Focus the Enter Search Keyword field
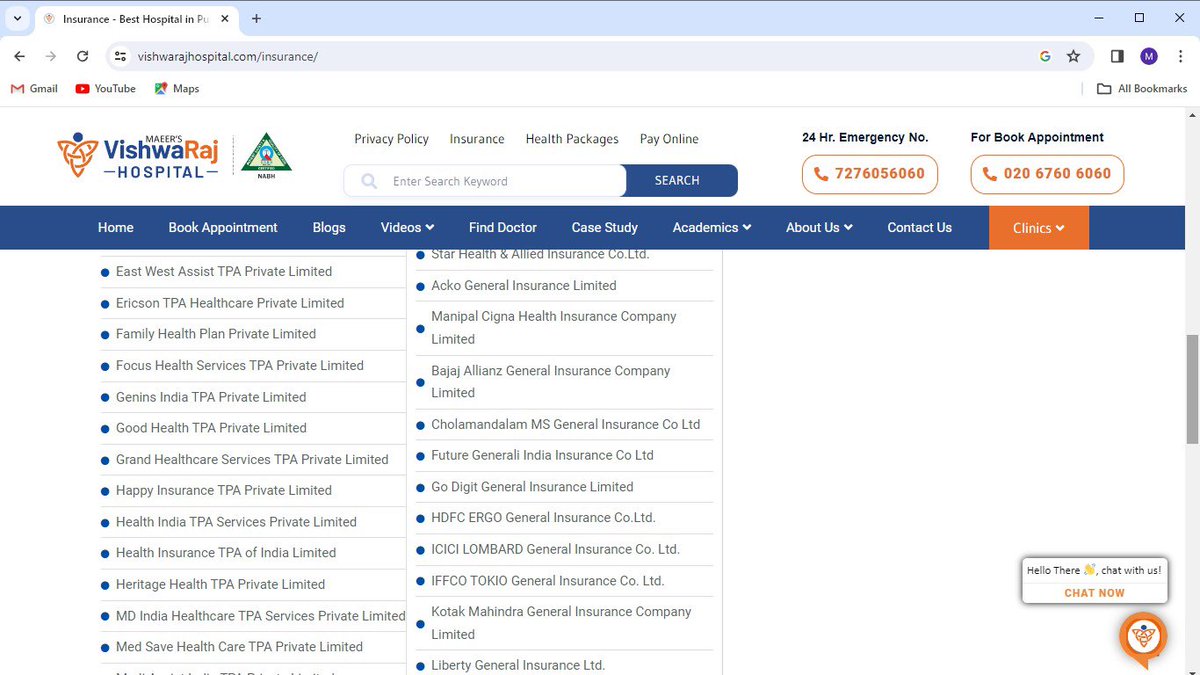This screenshot has width=1200, height=675. click(x=485, y=181)
